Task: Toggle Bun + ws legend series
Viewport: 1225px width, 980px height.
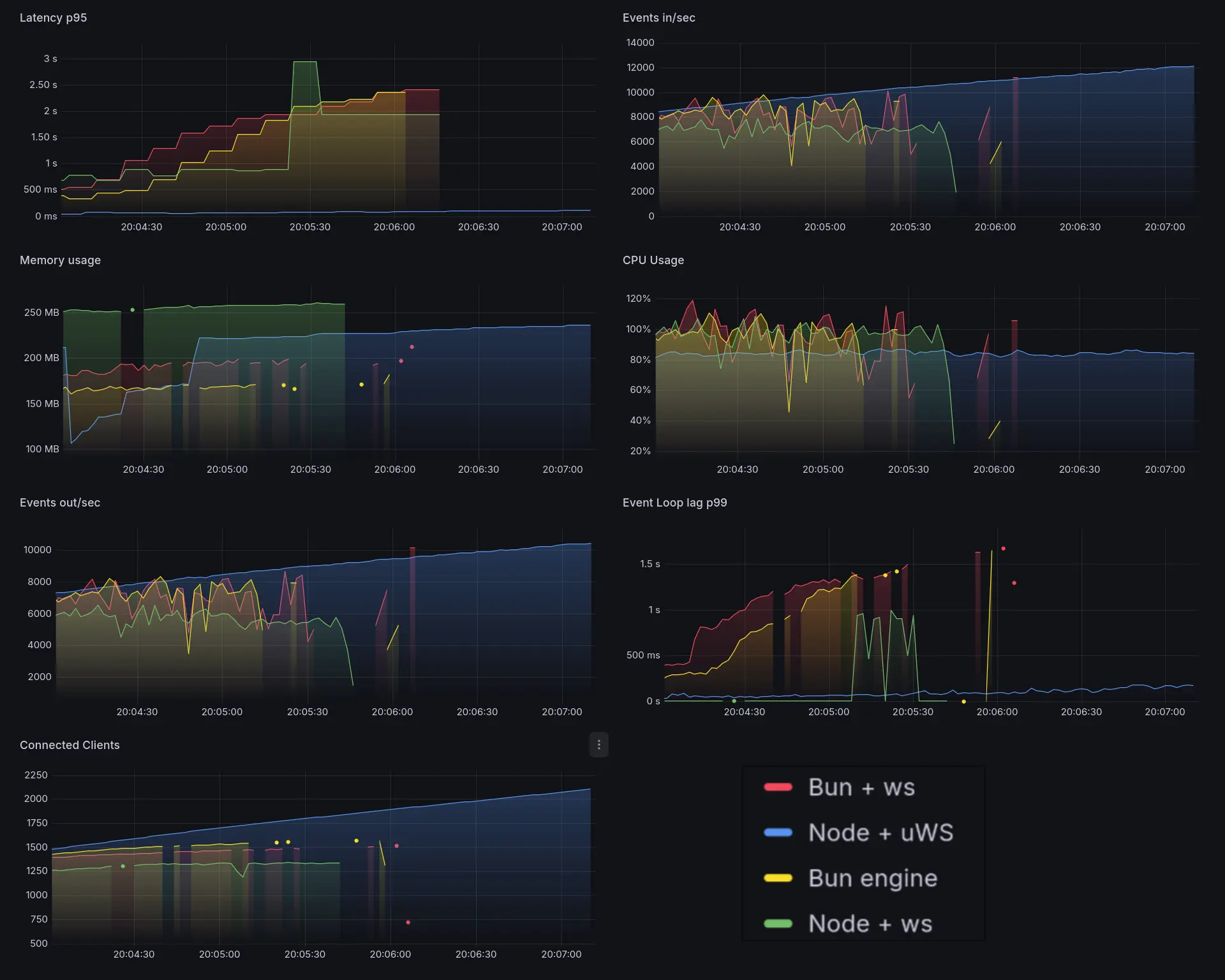Action: [861, 787]
